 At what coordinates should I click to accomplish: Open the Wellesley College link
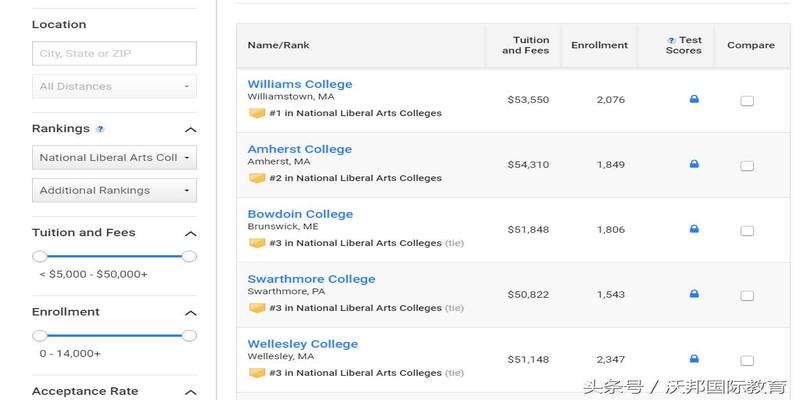point(303,344)
